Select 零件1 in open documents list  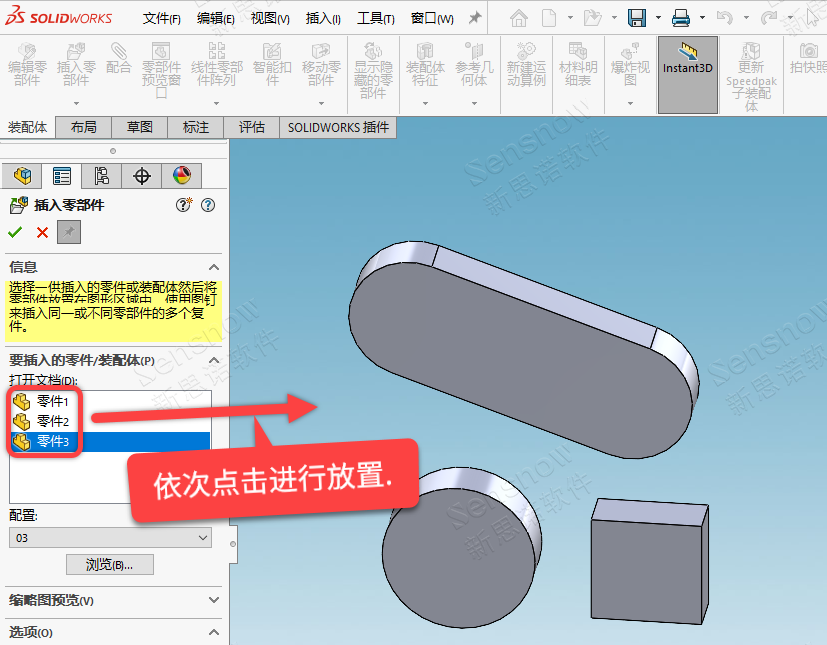pyautogui.click(x=52, y=401)
